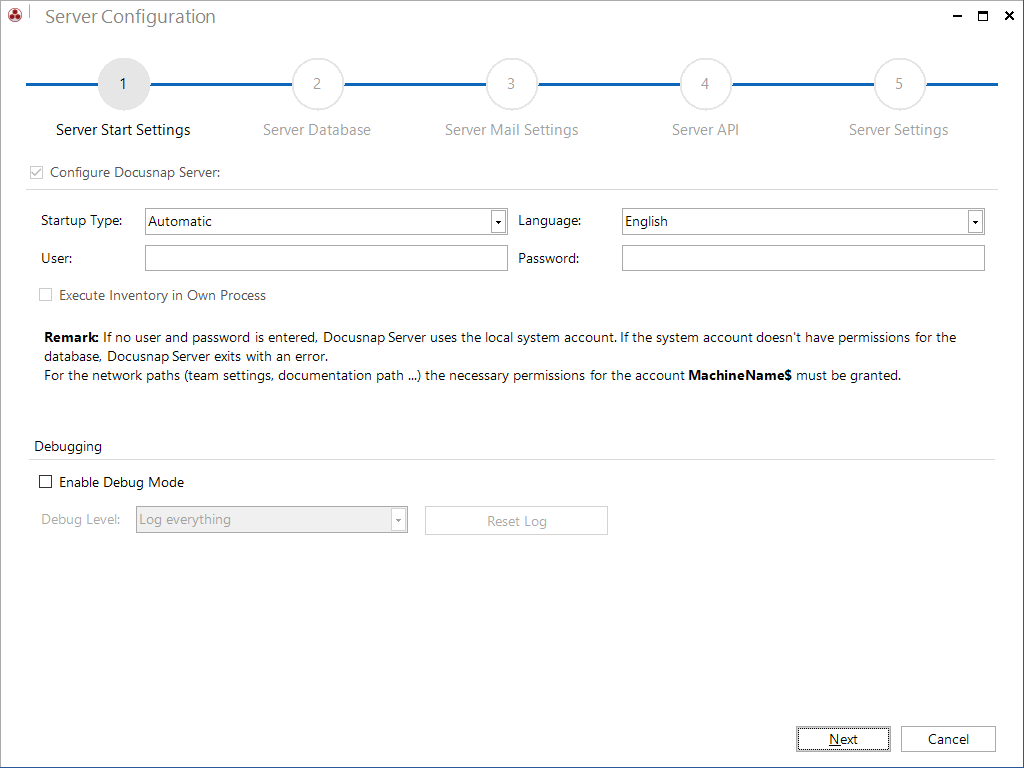This screenshot has width=1024, height=768.
Task: Click the bold MachineName$ text
Action: tap(740, 376)
